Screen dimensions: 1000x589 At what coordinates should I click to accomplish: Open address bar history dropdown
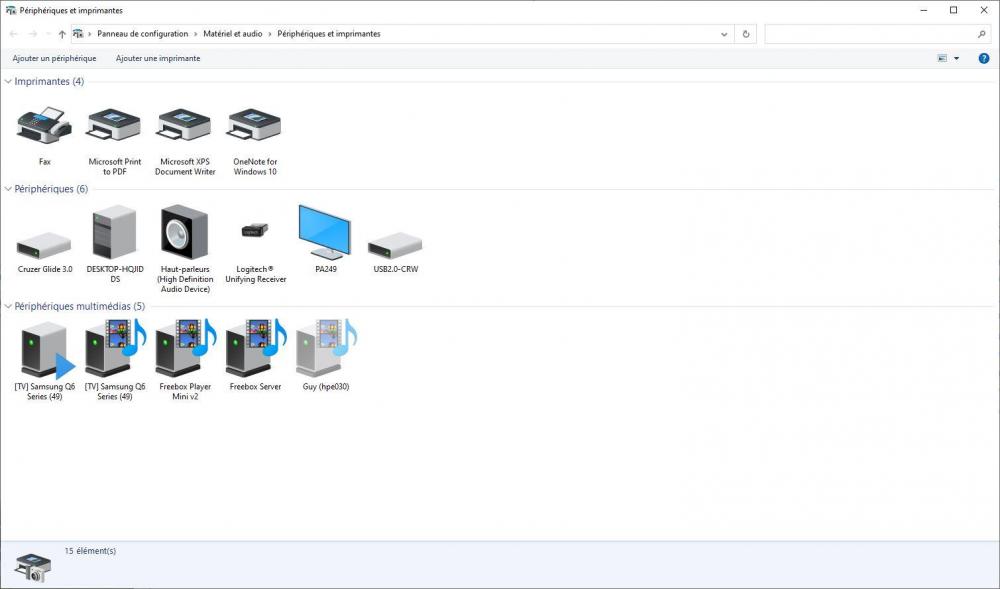[724, 34]
